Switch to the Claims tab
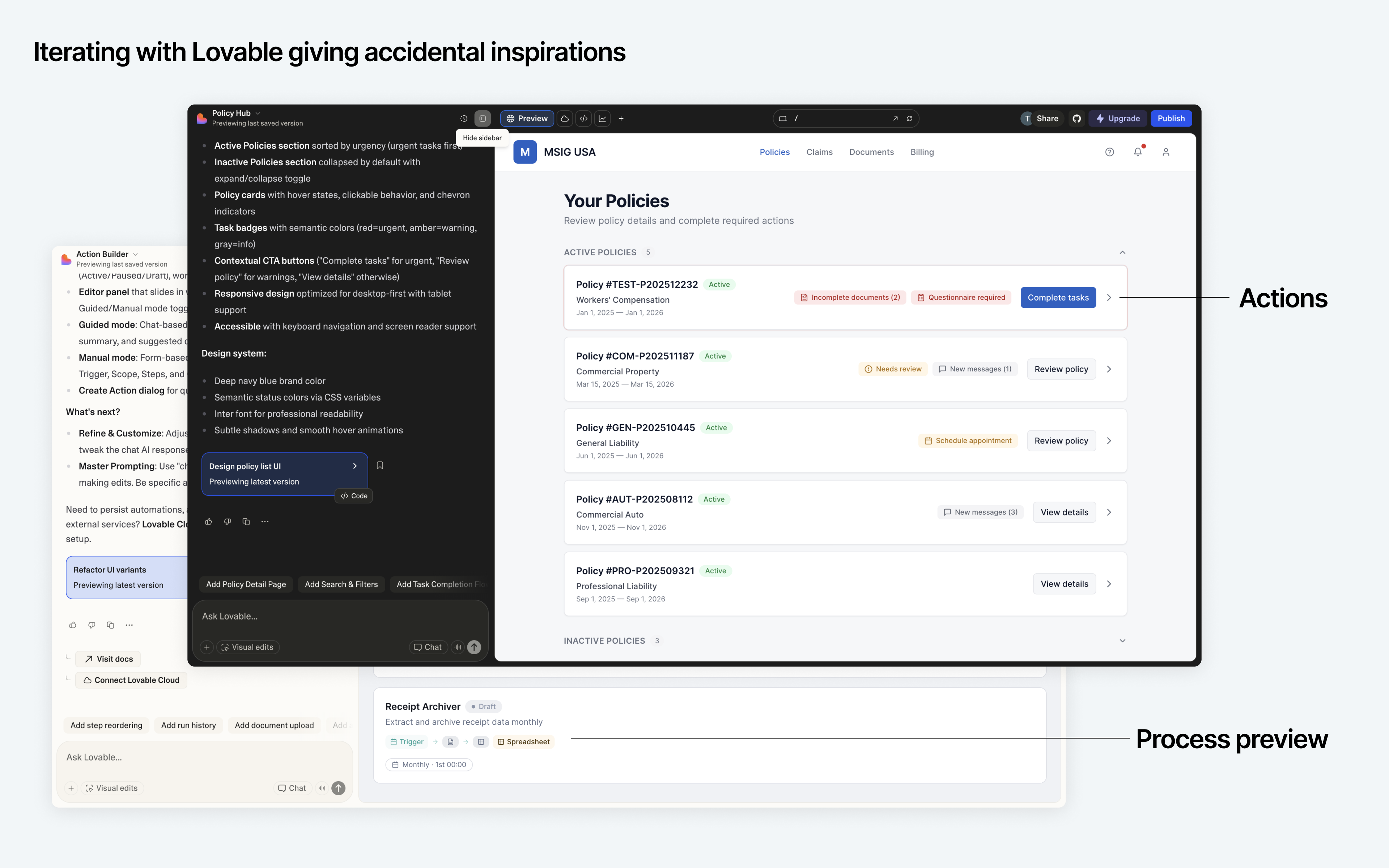The width and height of the screenshot is (1389, 868). [819, 152]
